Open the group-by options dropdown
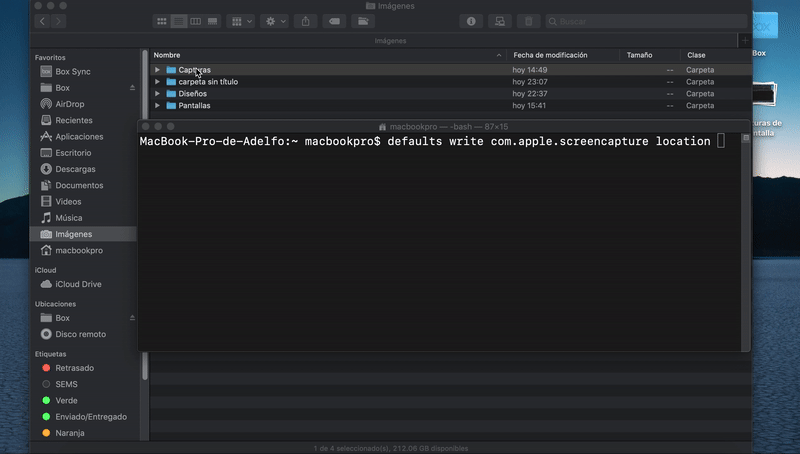 241,21
